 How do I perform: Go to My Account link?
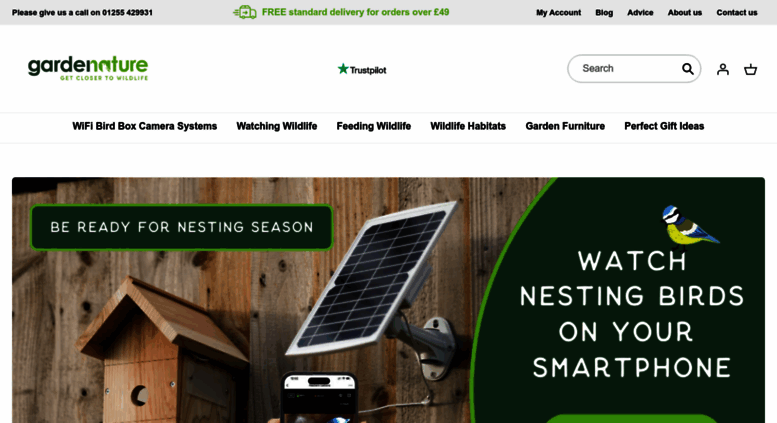click(558, 12)
